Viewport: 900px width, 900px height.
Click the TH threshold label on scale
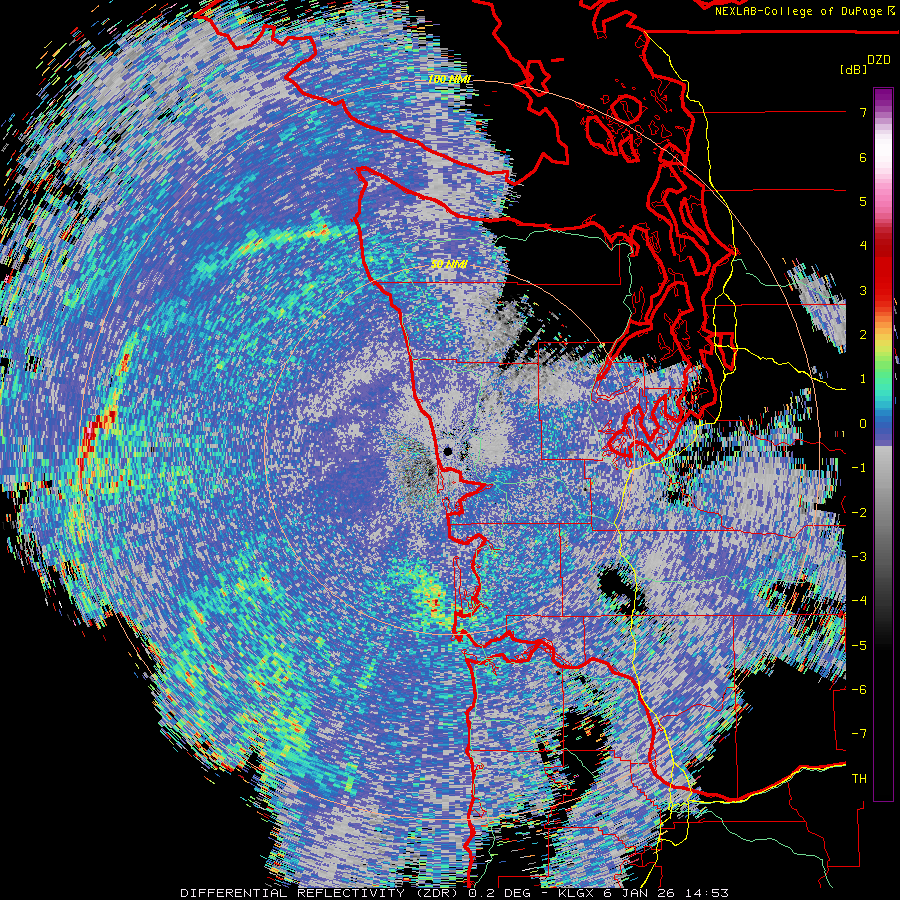[x=859, y=778]
